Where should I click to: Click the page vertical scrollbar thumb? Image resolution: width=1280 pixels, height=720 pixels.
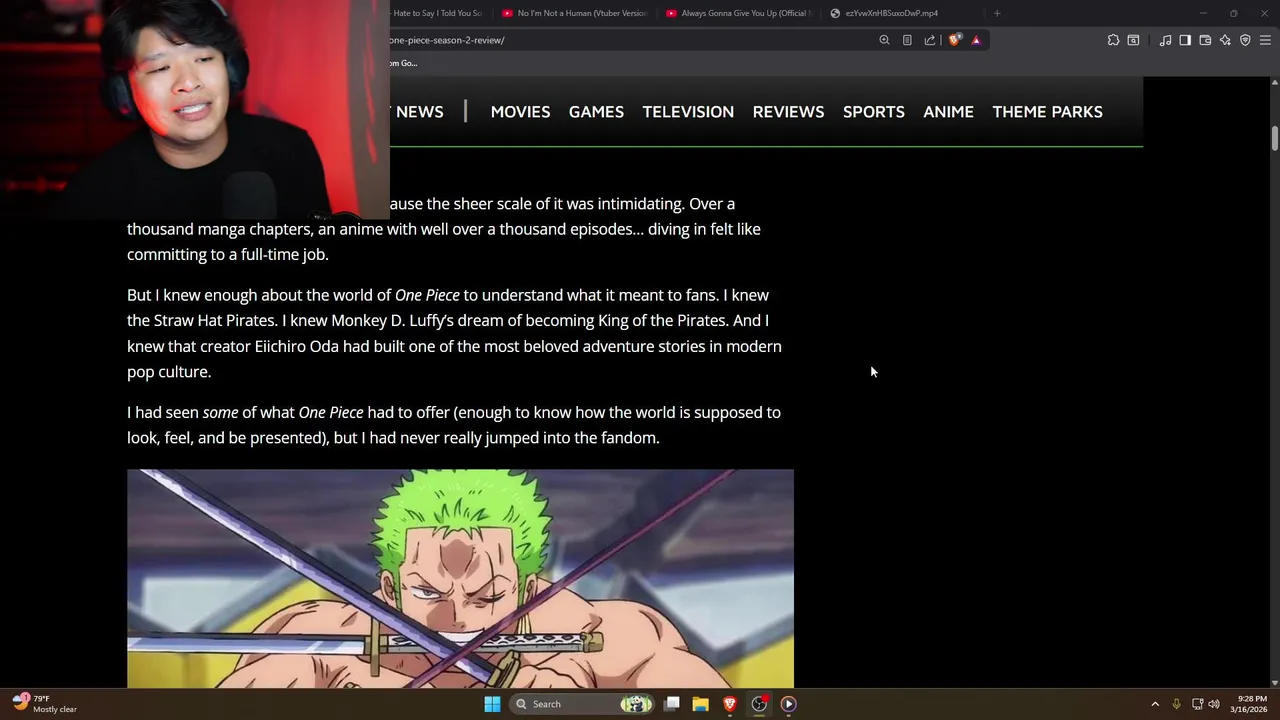[x=1275, y=138]
